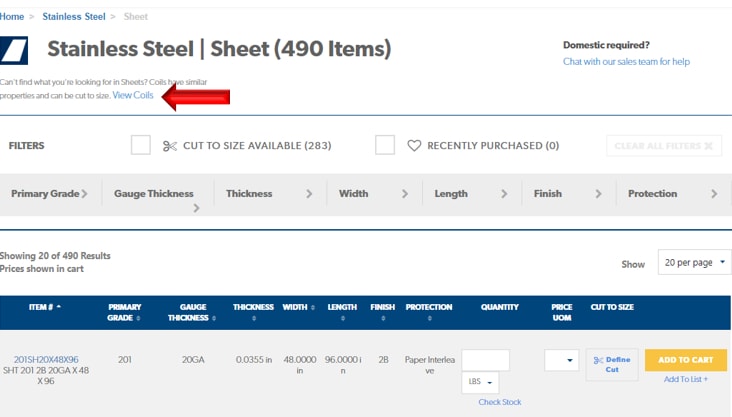Viewport: 732px width, 417px height.
Task: Open the Price UOM dropdown
Action: pyautogui.click(x=562, y=360)
